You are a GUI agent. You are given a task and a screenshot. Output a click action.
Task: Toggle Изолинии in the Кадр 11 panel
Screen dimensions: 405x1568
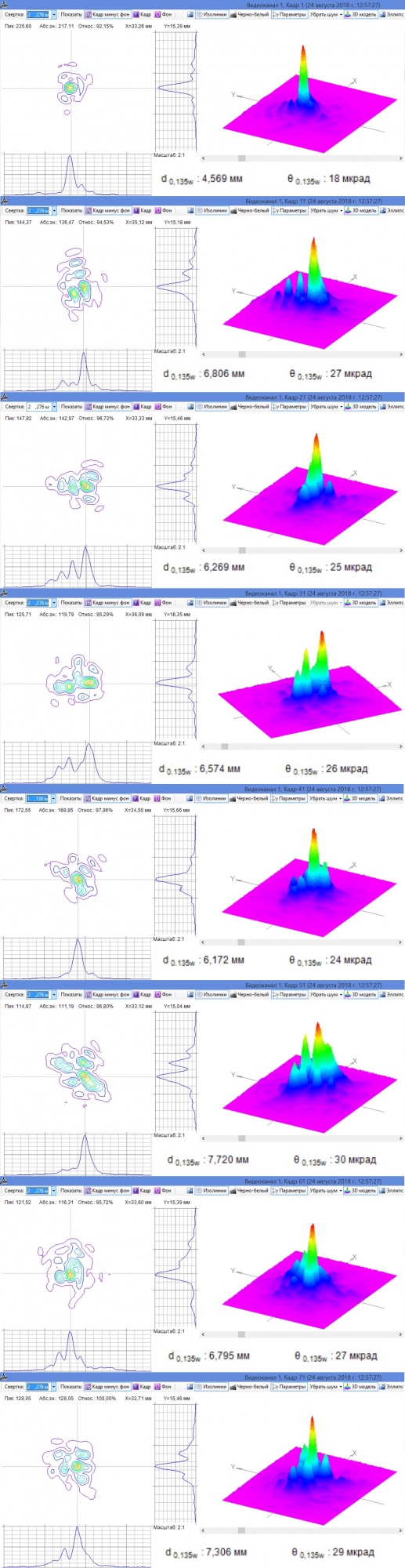212,210
